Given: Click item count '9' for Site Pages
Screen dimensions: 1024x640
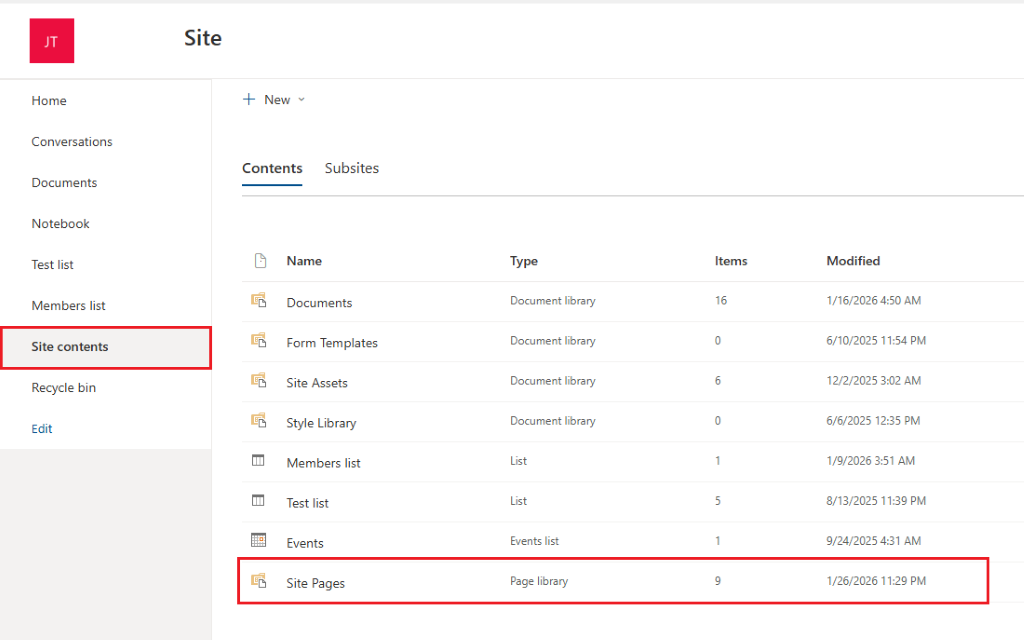Looking at the screenshot, I should [x=718, y=581].
